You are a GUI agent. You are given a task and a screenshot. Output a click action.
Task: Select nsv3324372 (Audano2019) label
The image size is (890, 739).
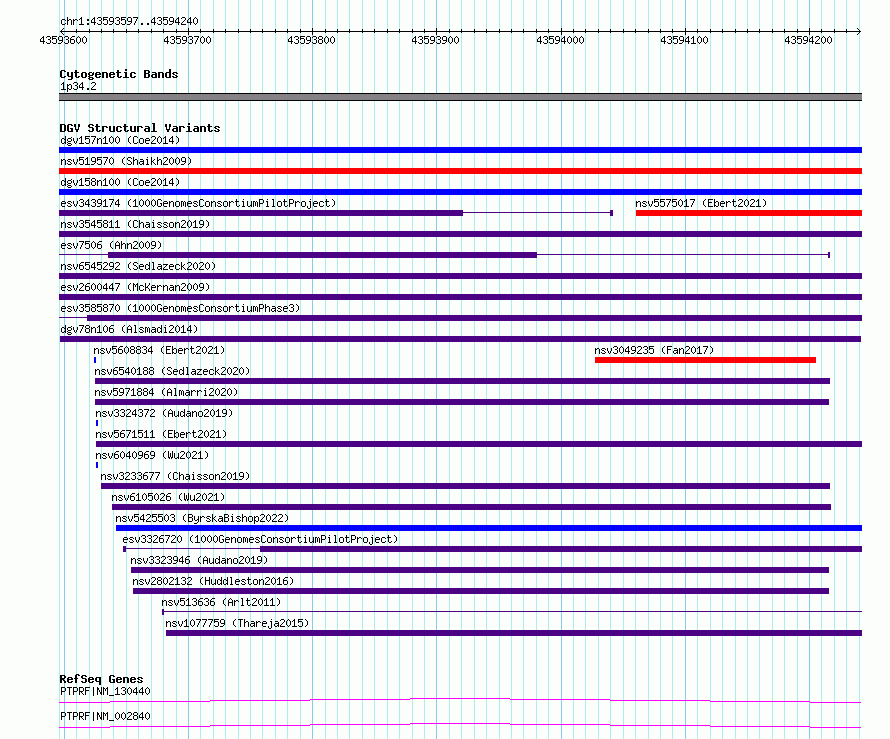164,413
